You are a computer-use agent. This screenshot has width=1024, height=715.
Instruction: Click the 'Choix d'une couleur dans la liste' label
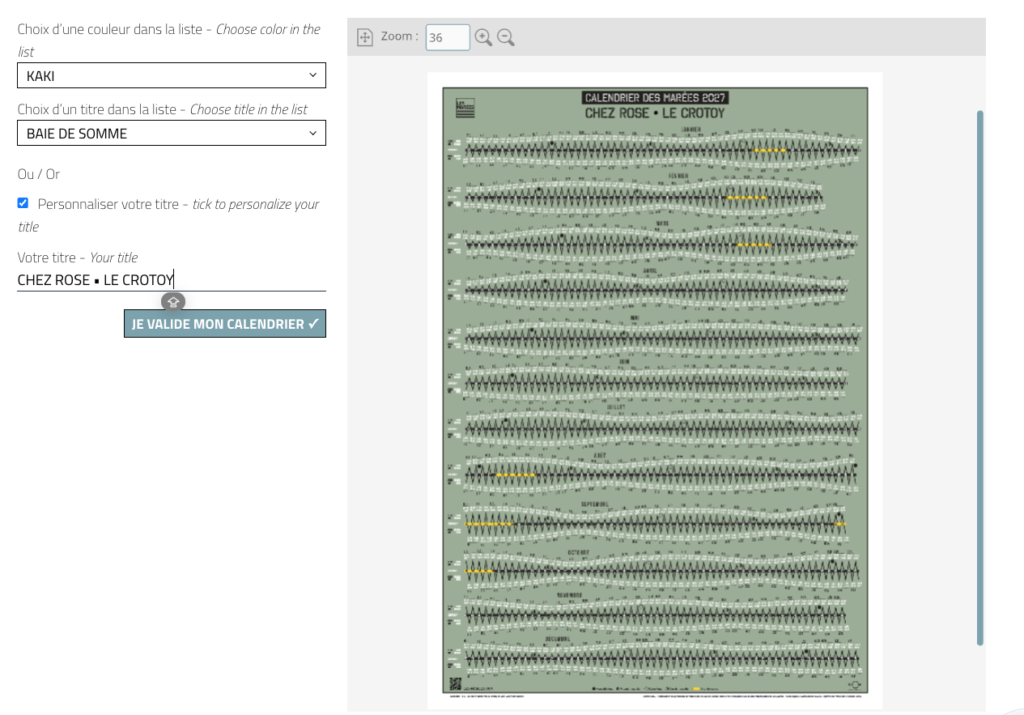(168, 40)
